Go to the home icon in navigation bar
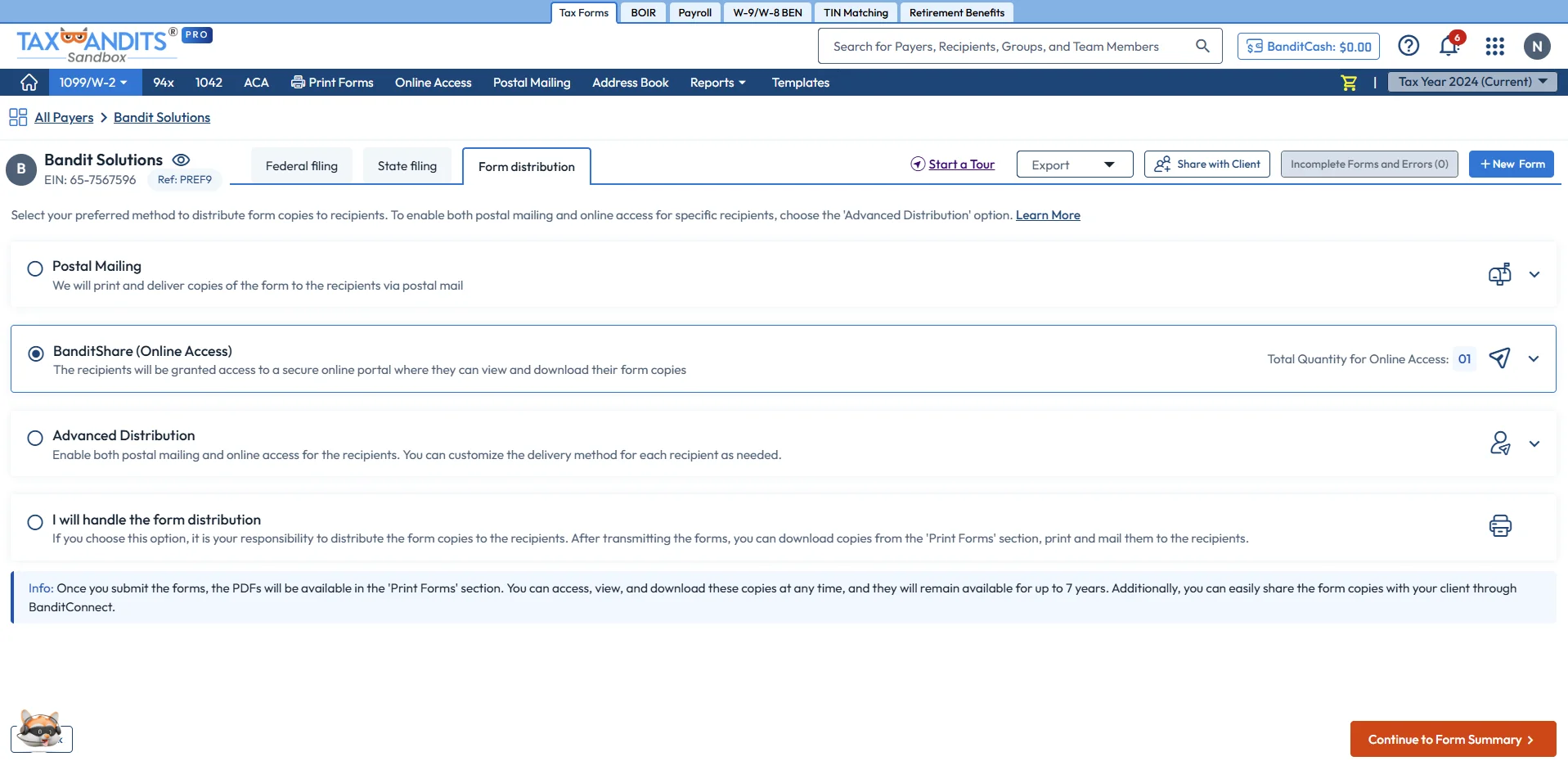The height and width of the screenshot is (770, 1568). (x=29, y=83)
